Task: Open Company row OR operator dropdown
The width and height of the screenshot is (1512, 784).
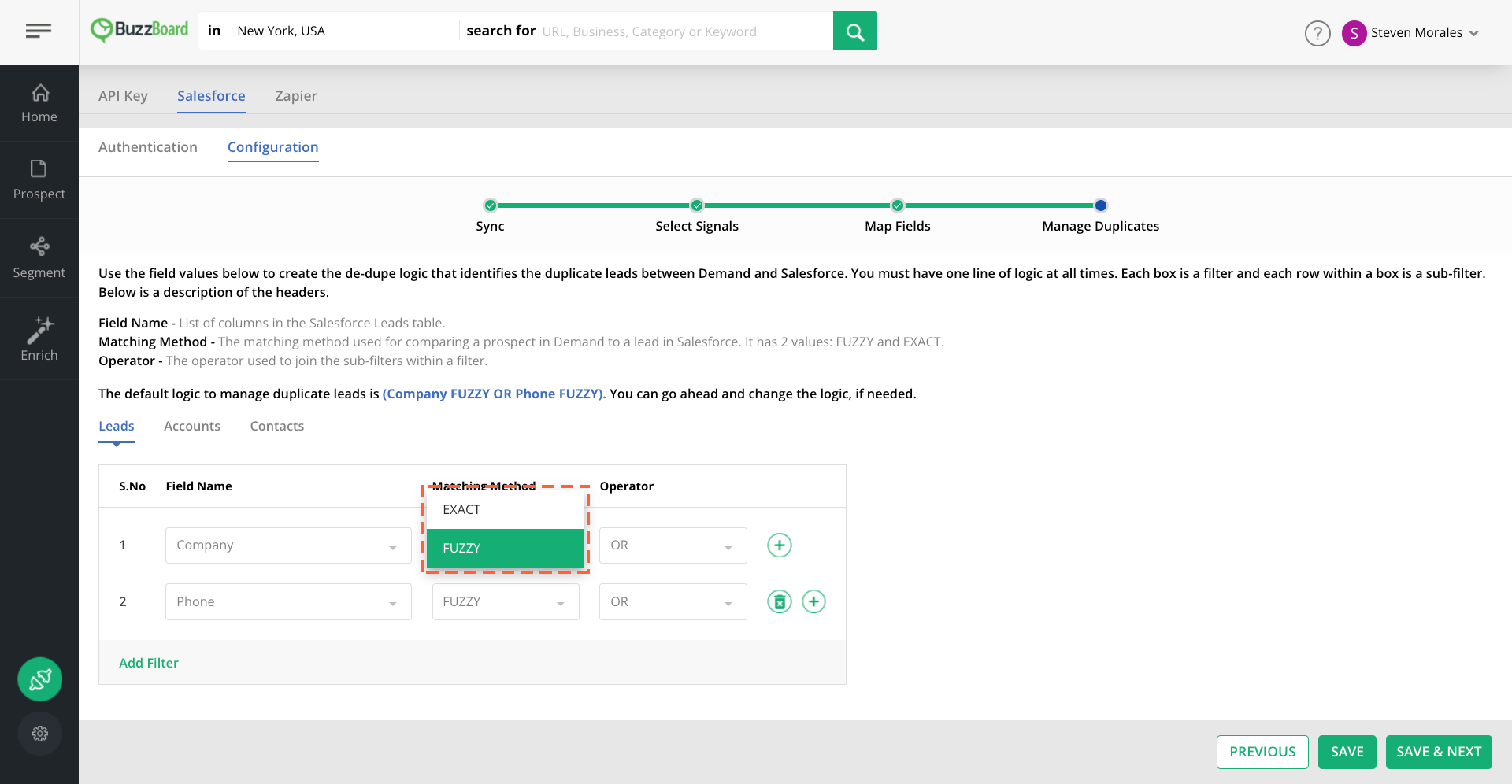Action: (673, 545)
